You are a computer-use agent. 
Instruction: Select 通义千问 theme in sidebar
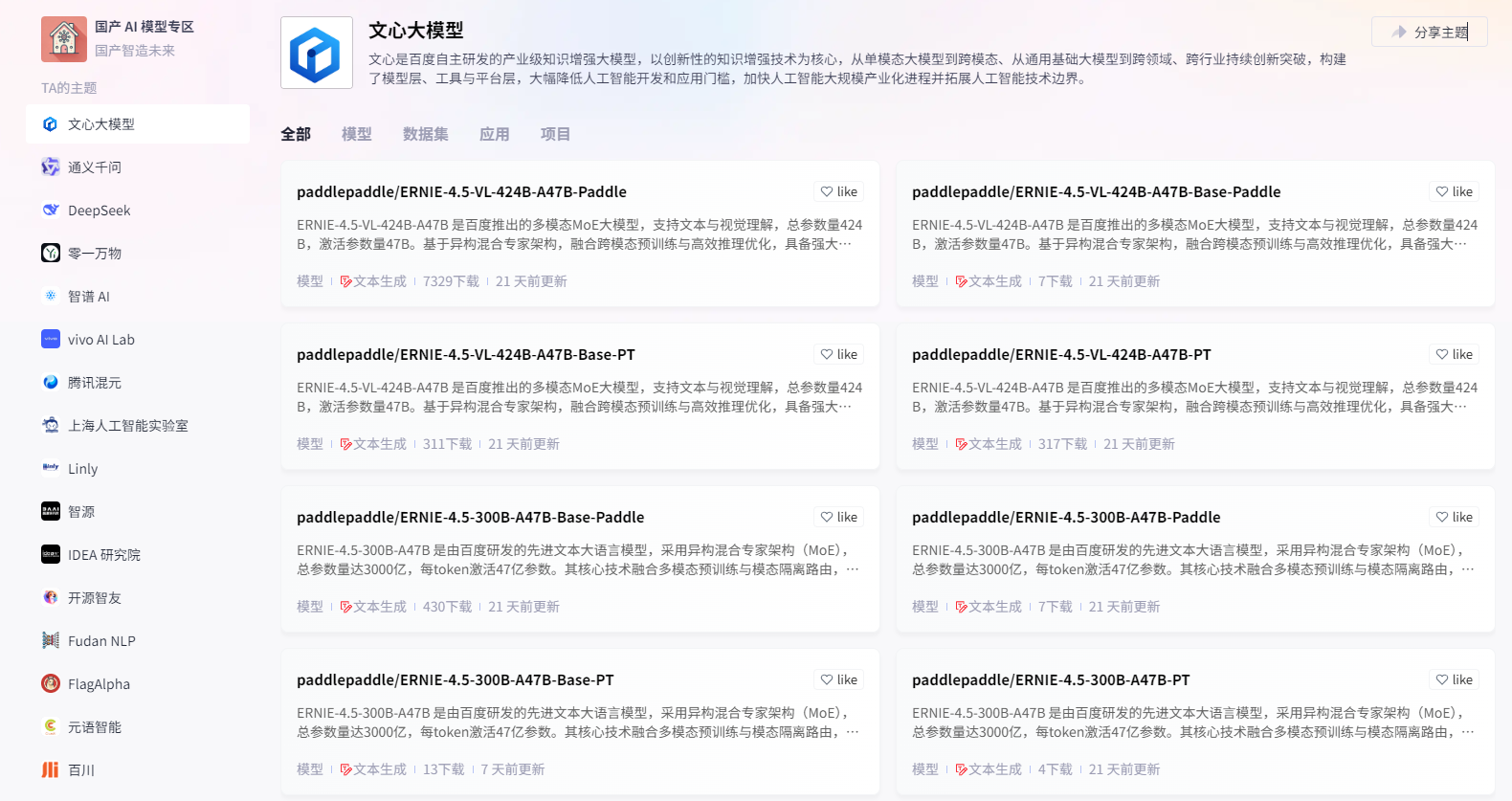tap(138, 167)
